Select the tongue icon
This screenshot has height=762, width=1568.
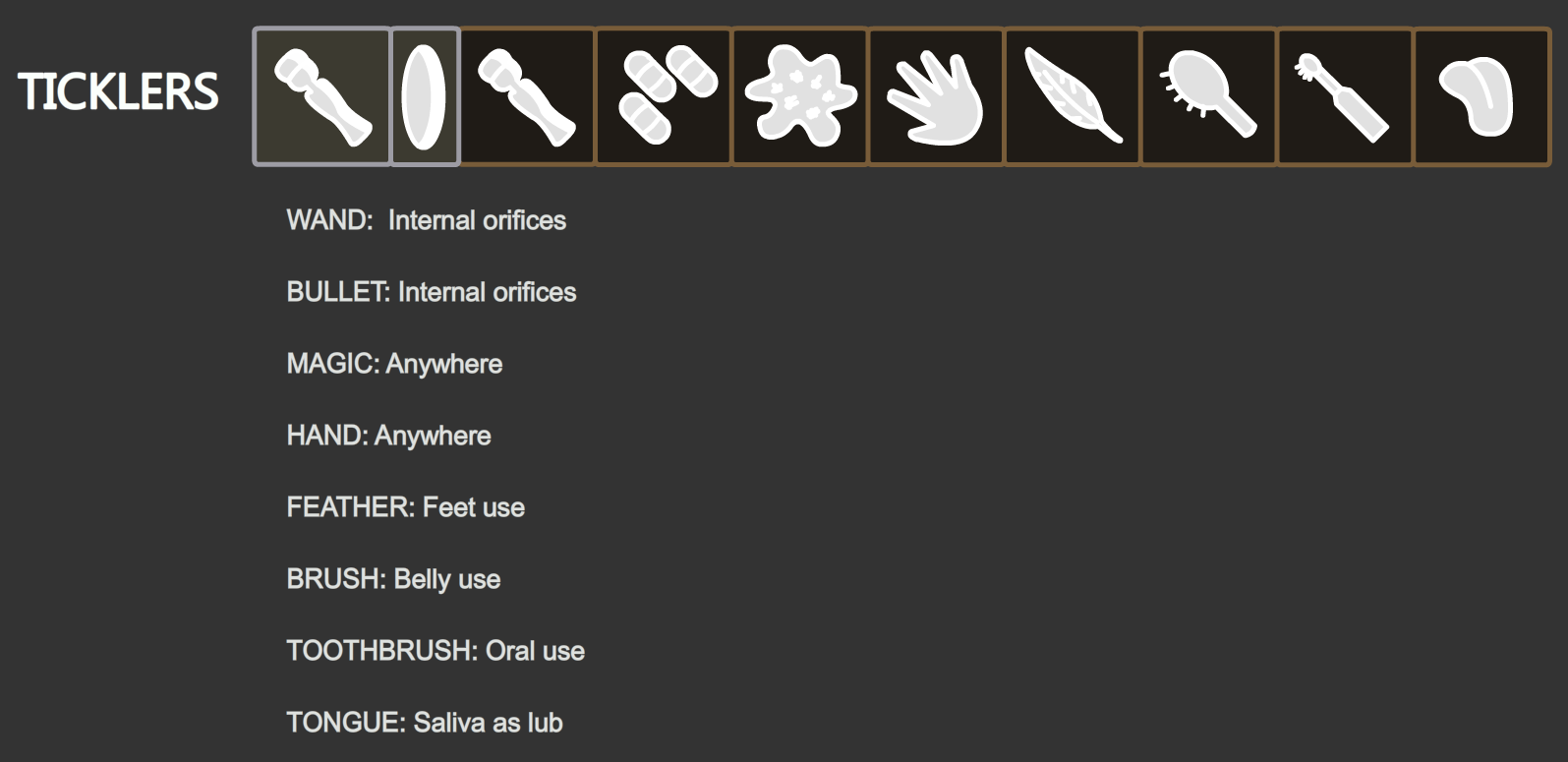point(1482,96)
